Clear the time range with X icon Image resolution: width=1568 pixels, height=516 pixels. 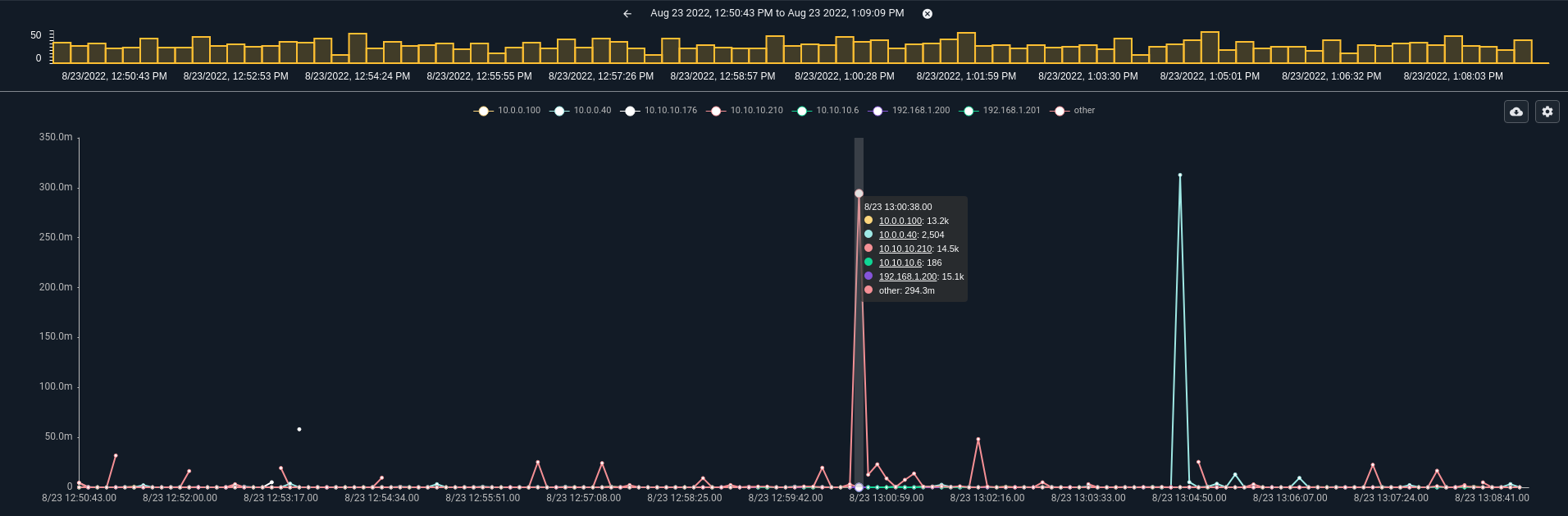[928, 14]
